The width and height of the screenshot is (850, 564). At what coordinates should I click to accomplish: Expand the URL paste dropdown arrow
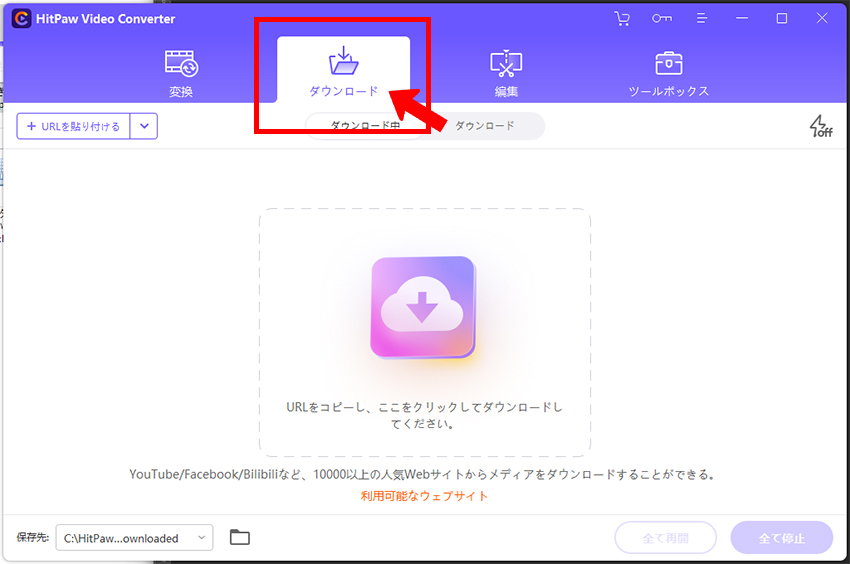tap(144, 126)
